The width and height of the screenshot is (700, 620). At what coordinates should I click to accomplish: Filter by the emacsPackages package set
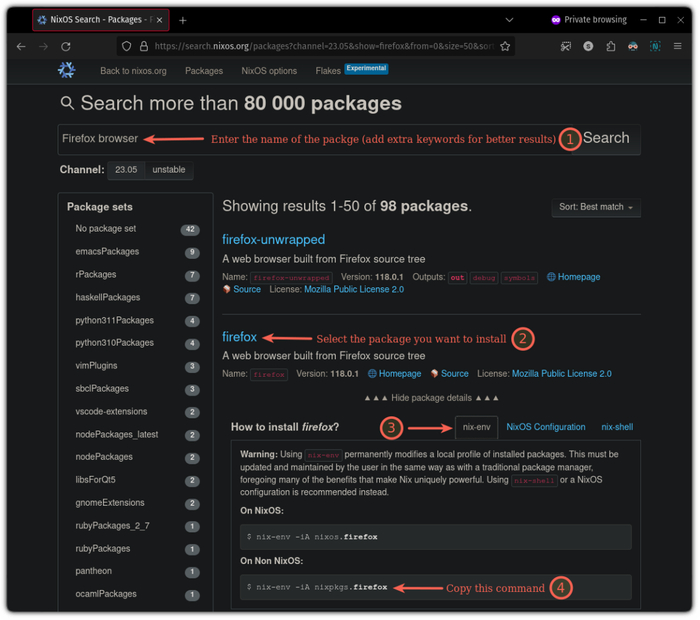coord(107,252)
